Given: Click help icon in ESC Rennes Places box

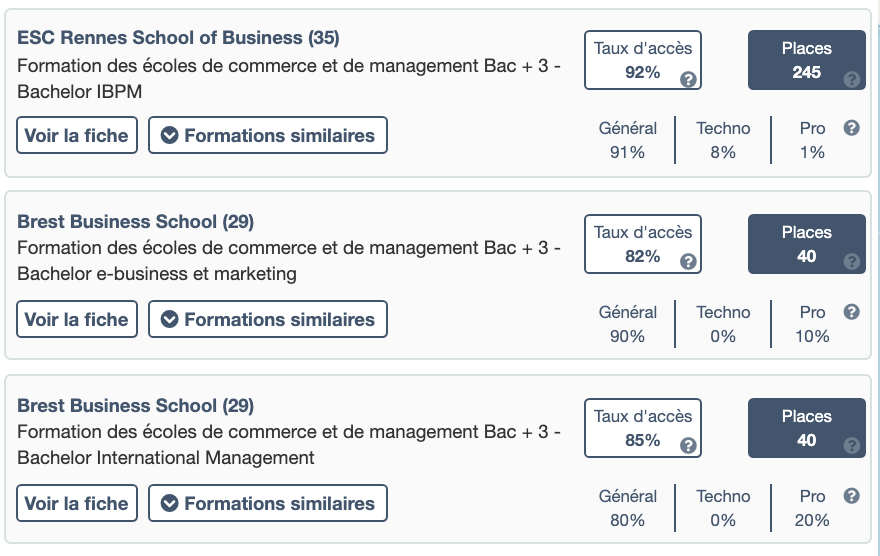Looking at the screenshot, I should click(x=852, y=79).
